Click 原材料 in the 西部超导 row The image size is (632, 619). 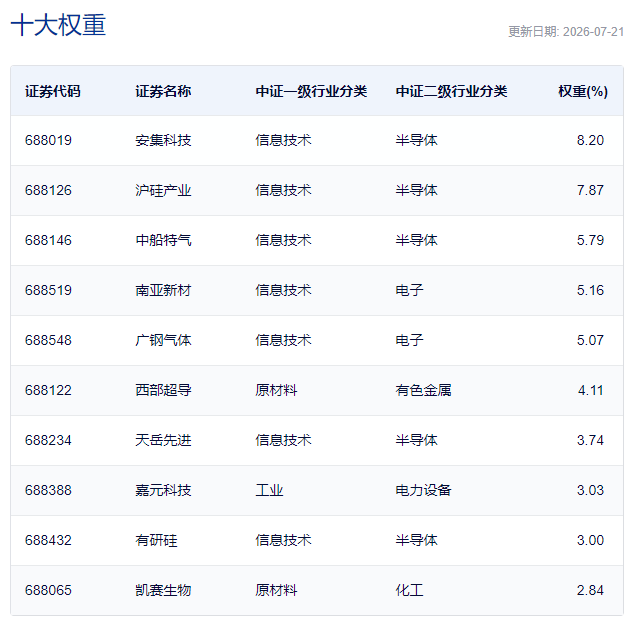tap(276, 390)
